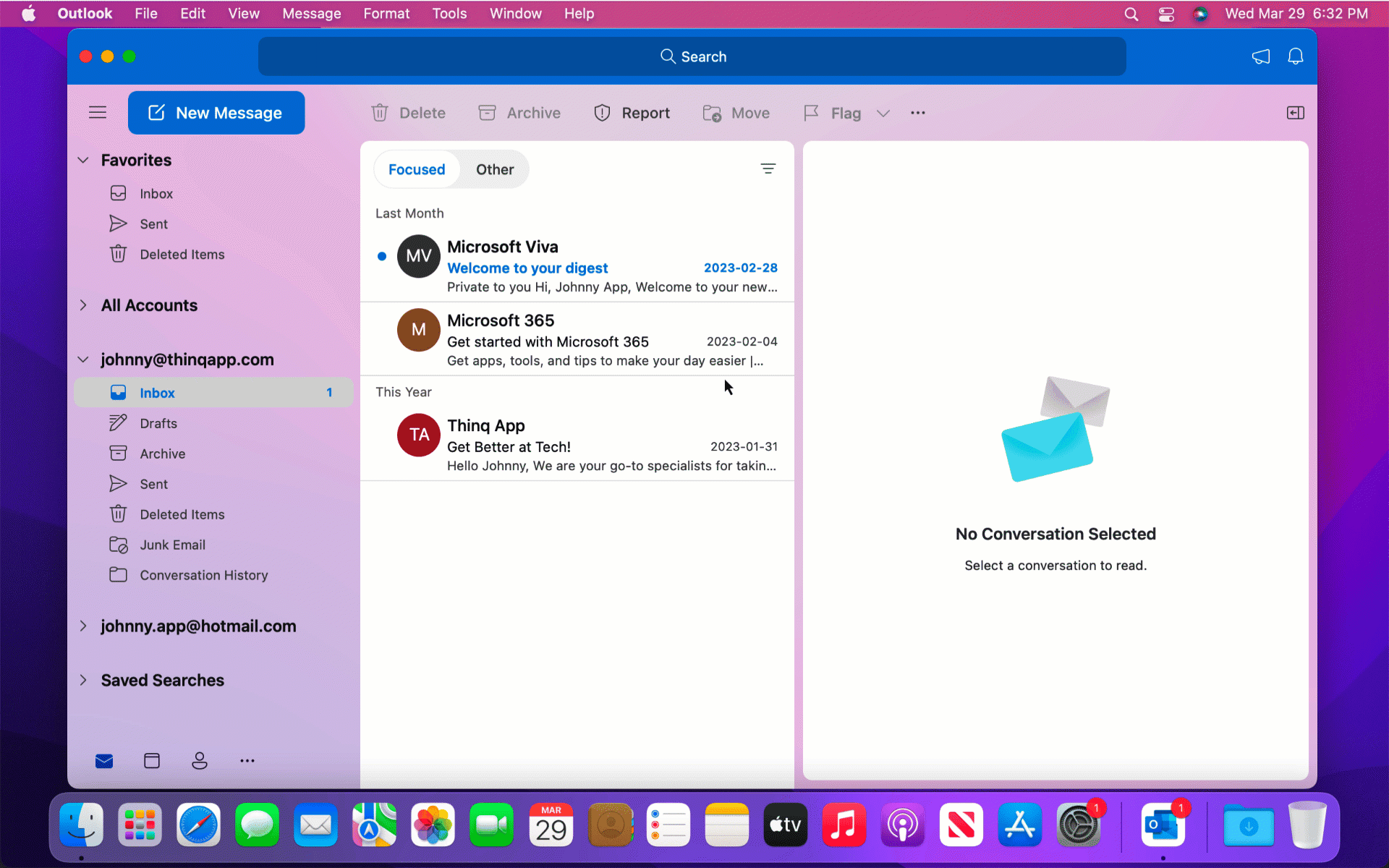Open the message list filter icon
Screen dimensions: 1389x868
(x=768, y=169)
